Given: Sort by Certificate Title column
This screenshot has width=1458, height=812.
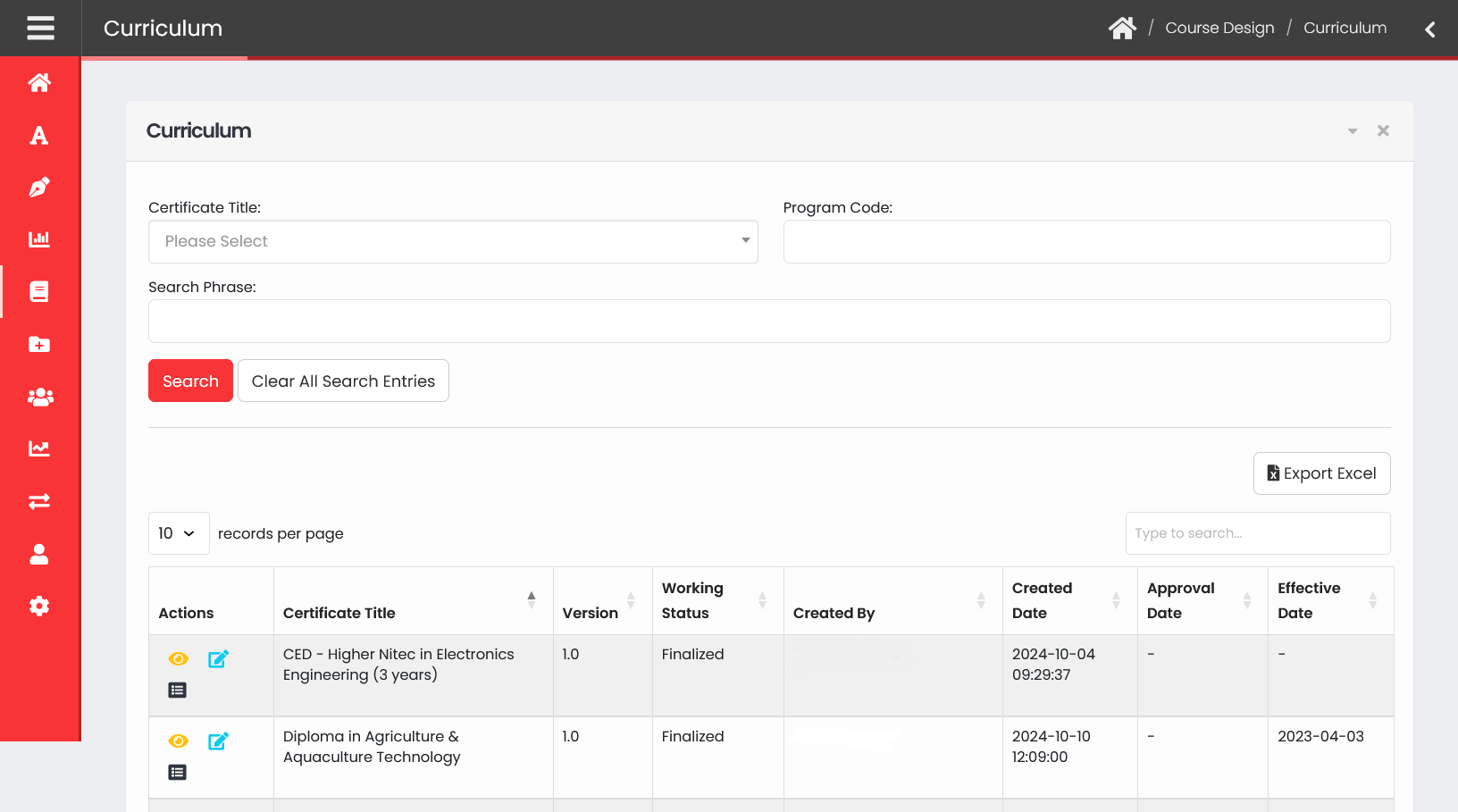Looking at the screenshot, I should [x=414, y=600].
